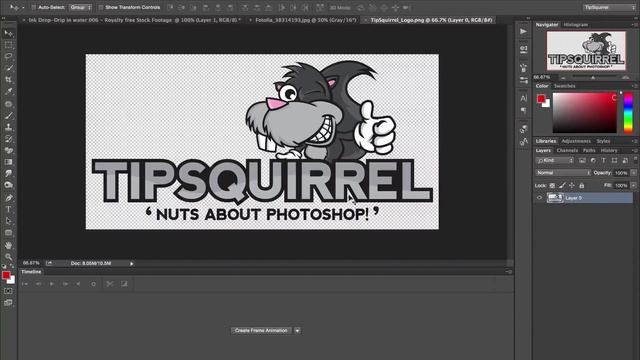Click Create Frame Animation button

click(261, 331)
